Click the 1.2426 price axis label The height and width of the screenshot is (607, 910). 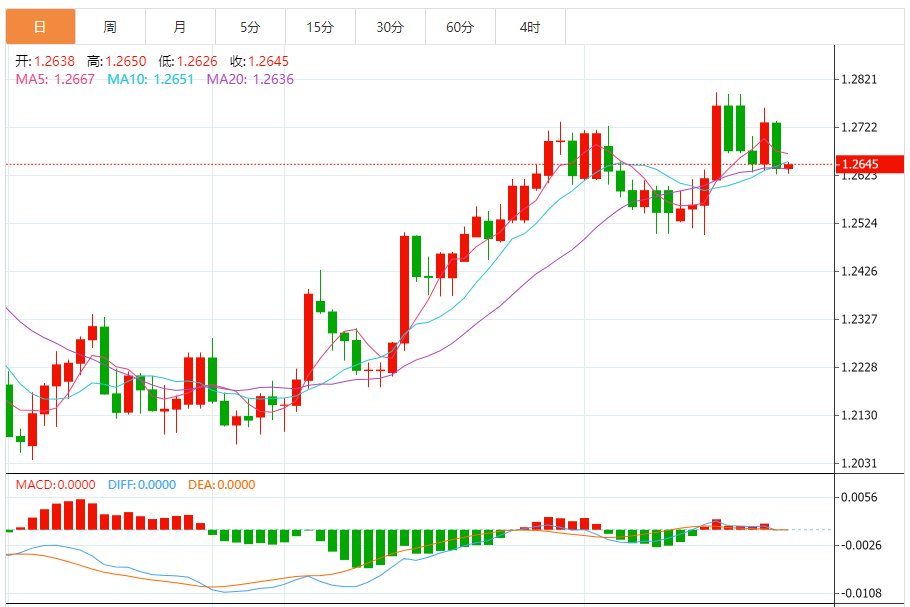tap(860, 272)
